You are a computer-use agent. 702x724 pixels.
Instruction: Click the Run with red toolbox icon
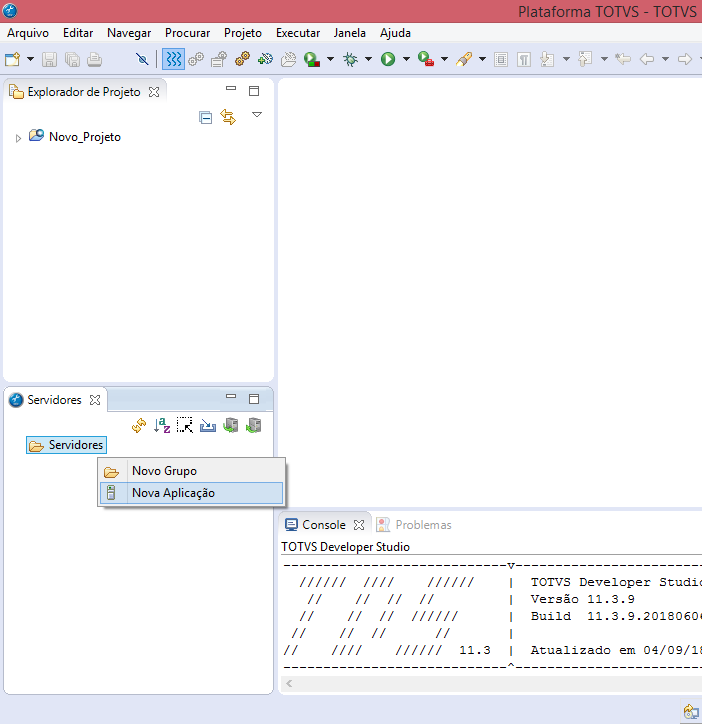click(x=426, y=59)
